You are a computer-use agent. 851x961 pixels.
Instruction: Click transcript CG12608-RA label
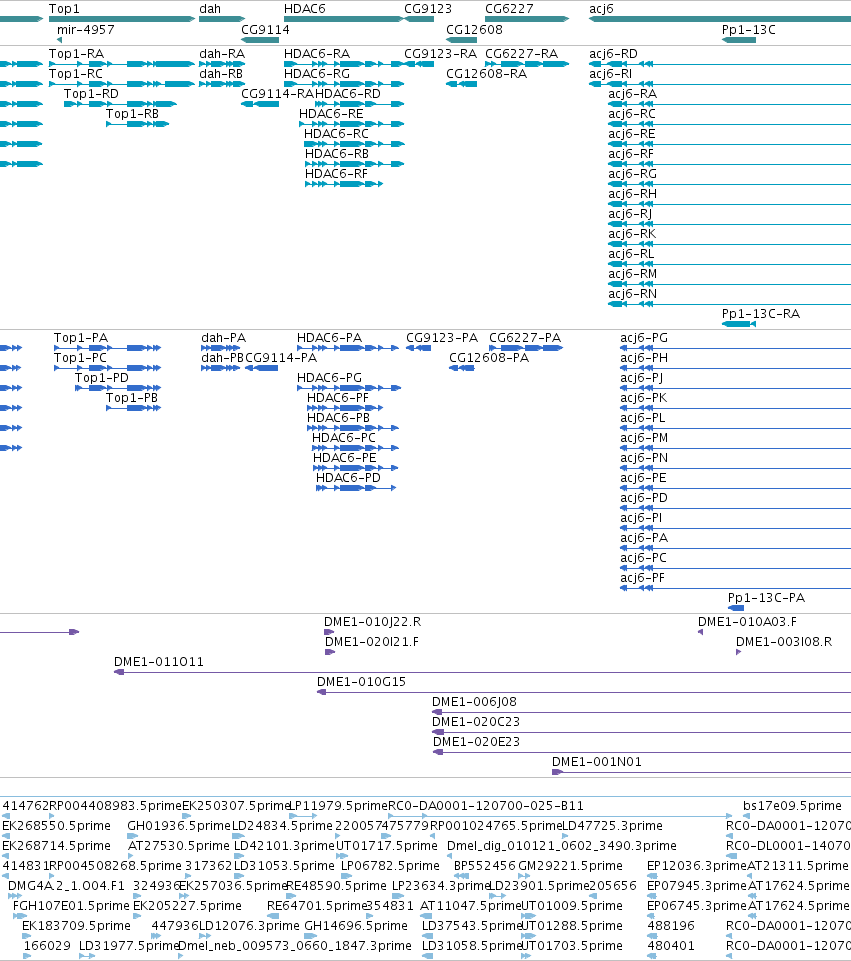[486, 74]
